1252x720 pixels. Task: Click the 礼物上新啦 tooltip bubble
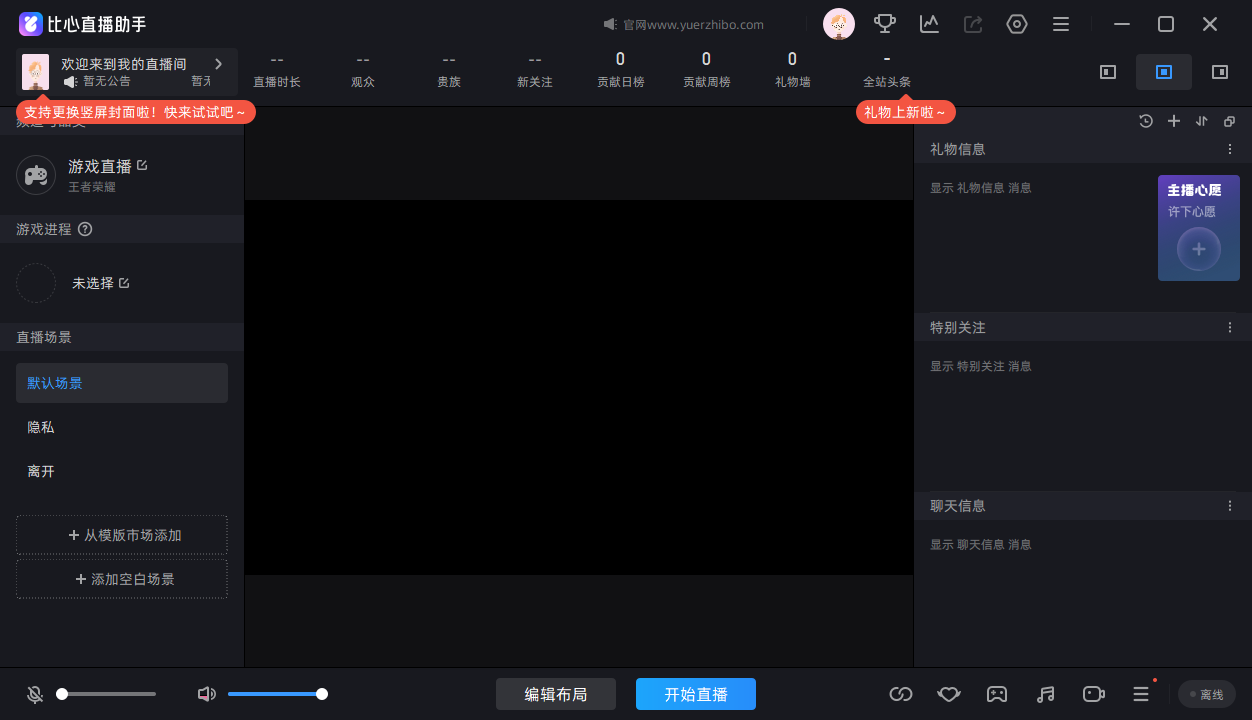coord(905,112)
